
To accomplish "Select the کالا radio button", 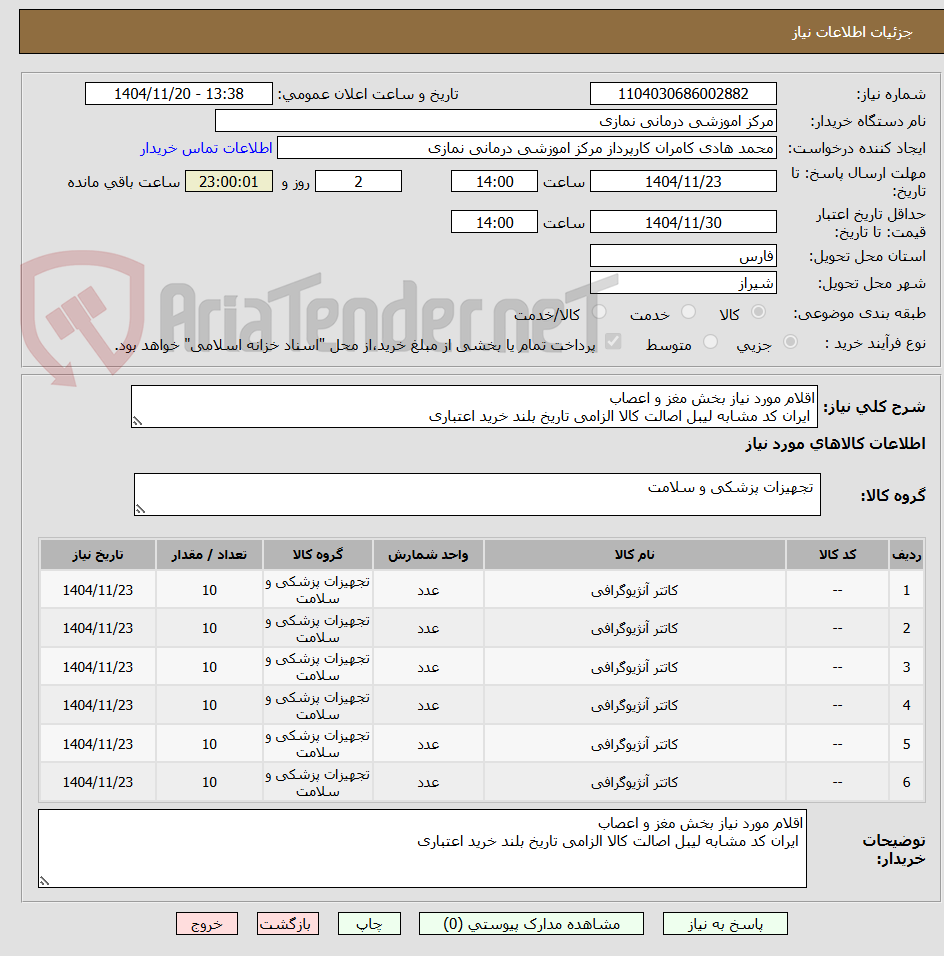I will point(758,312).
